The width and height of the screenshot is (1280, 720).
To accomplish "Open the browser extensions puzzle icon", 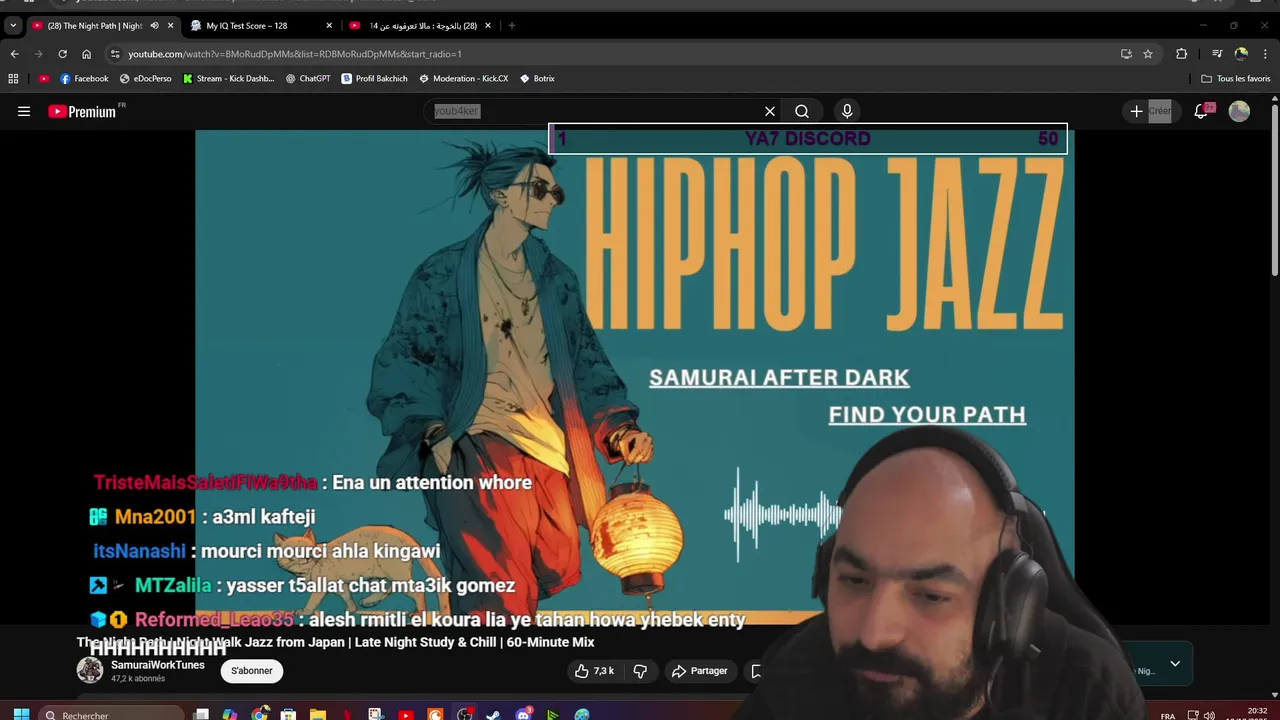I will tap(1181, 54).
